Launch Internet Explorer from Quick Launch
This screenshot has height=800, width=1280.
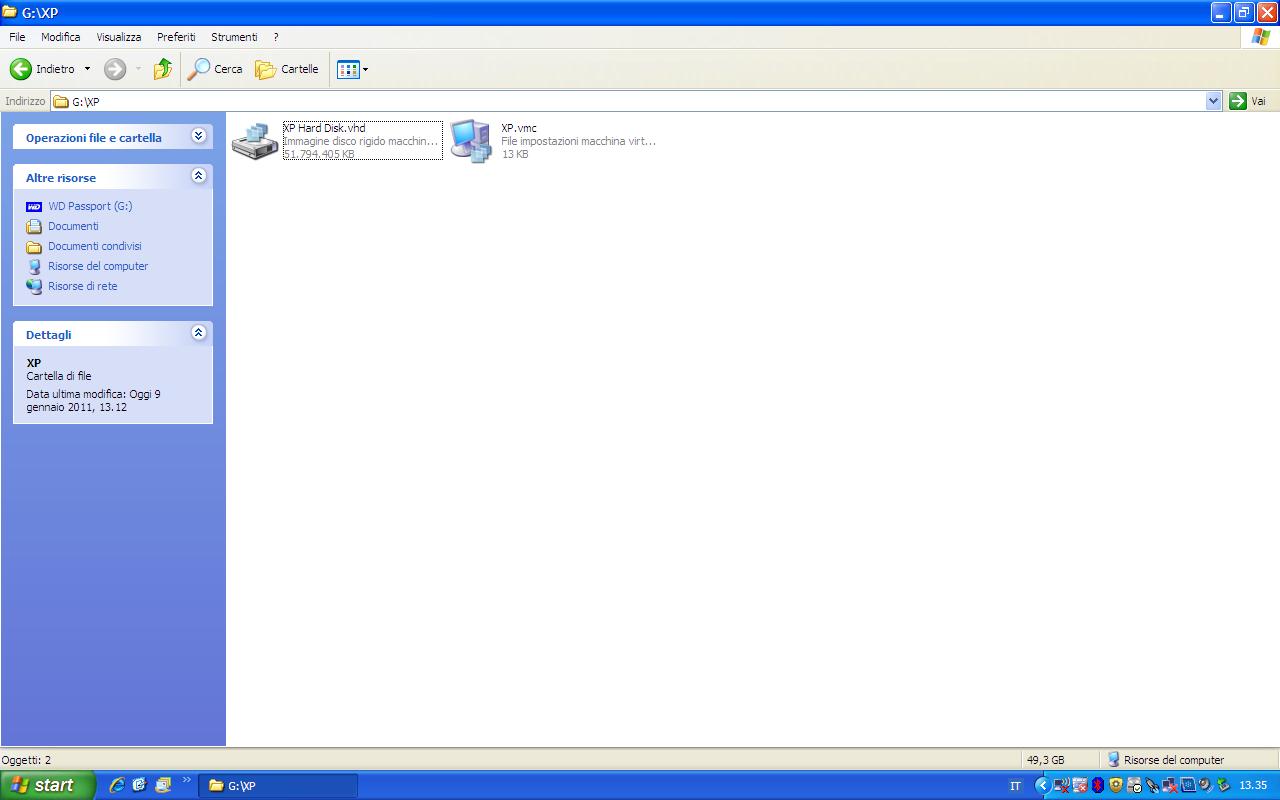(117, 786)
